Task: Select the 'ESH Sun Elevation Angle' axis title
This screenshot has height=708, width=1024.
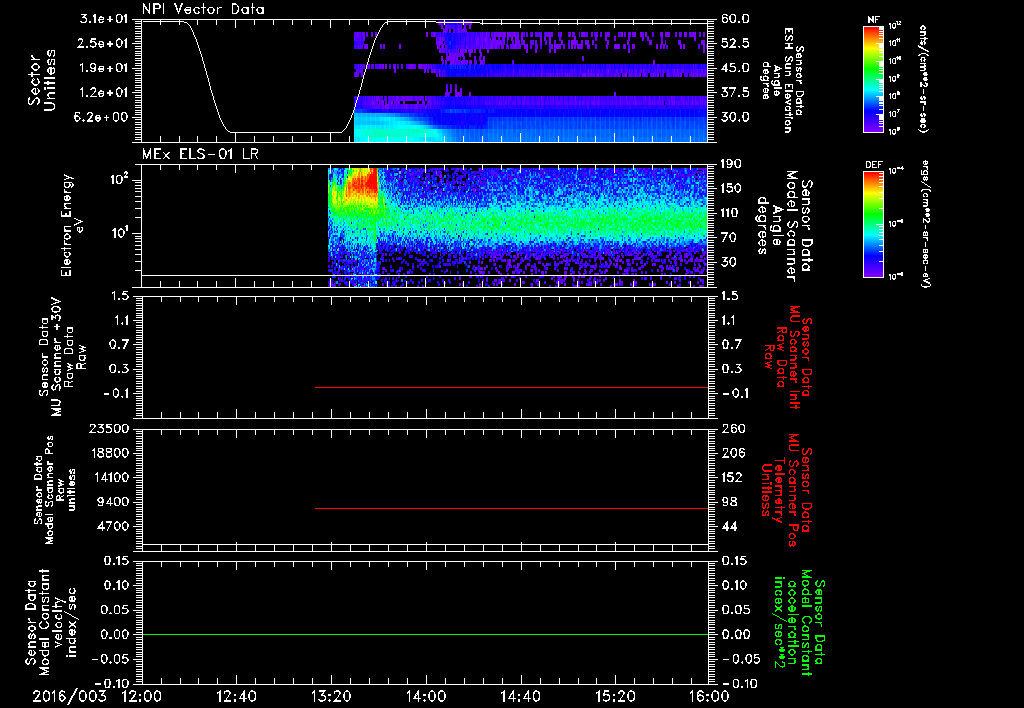Action: [x=783, y=80]
